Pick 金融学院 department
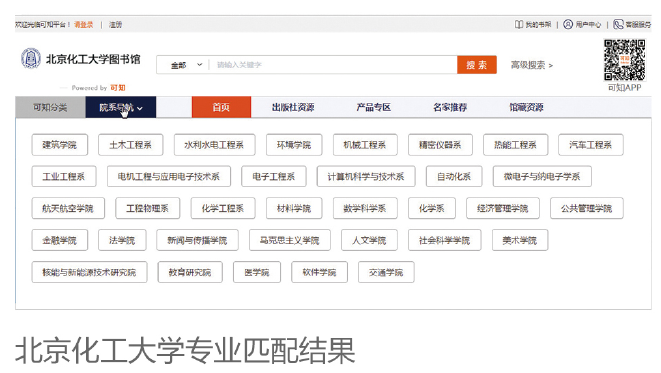This screenshot has height=373, width=661. [60, 240]
